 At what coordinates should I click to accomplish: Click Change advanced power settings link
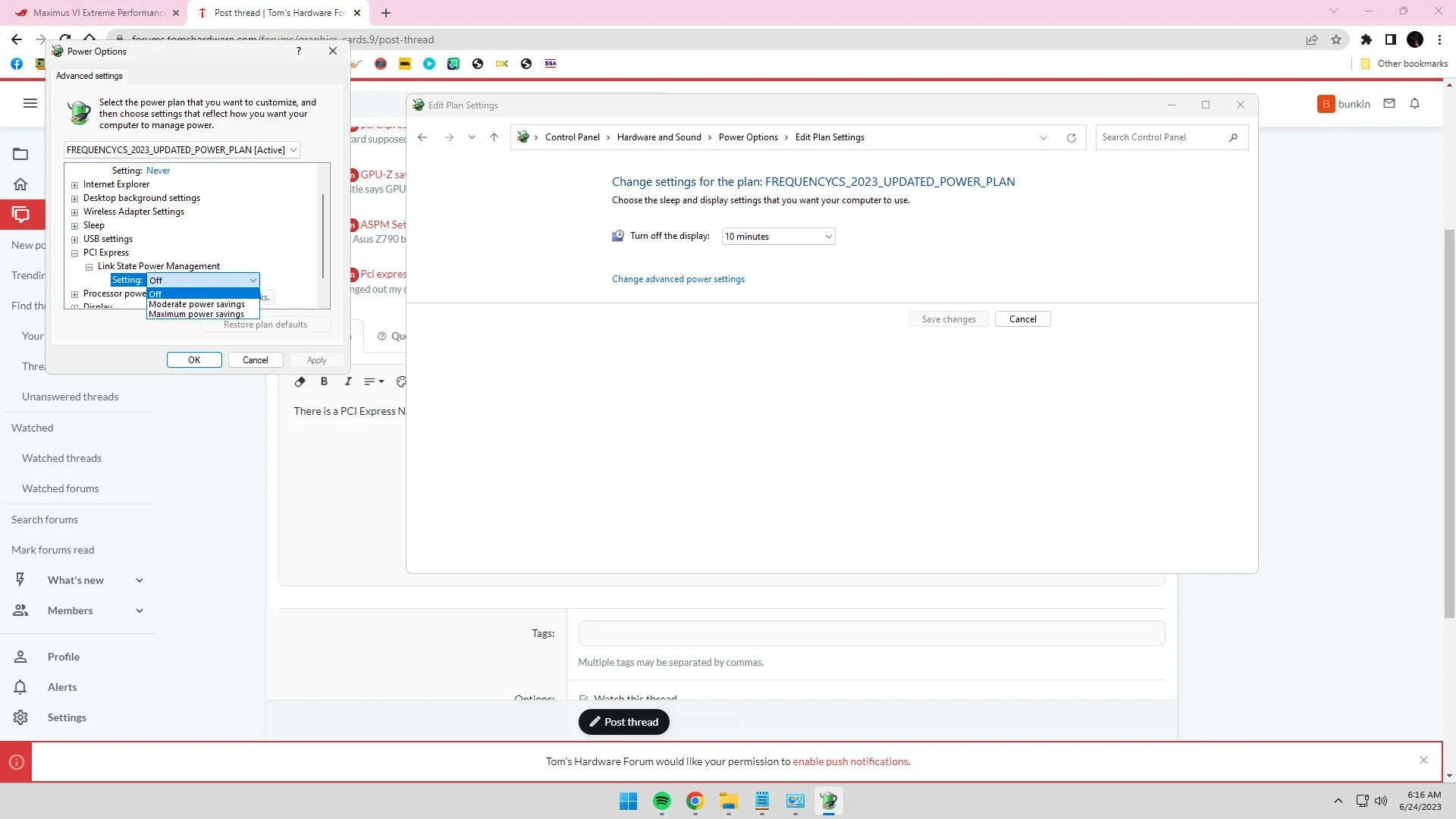pos(678,279)
